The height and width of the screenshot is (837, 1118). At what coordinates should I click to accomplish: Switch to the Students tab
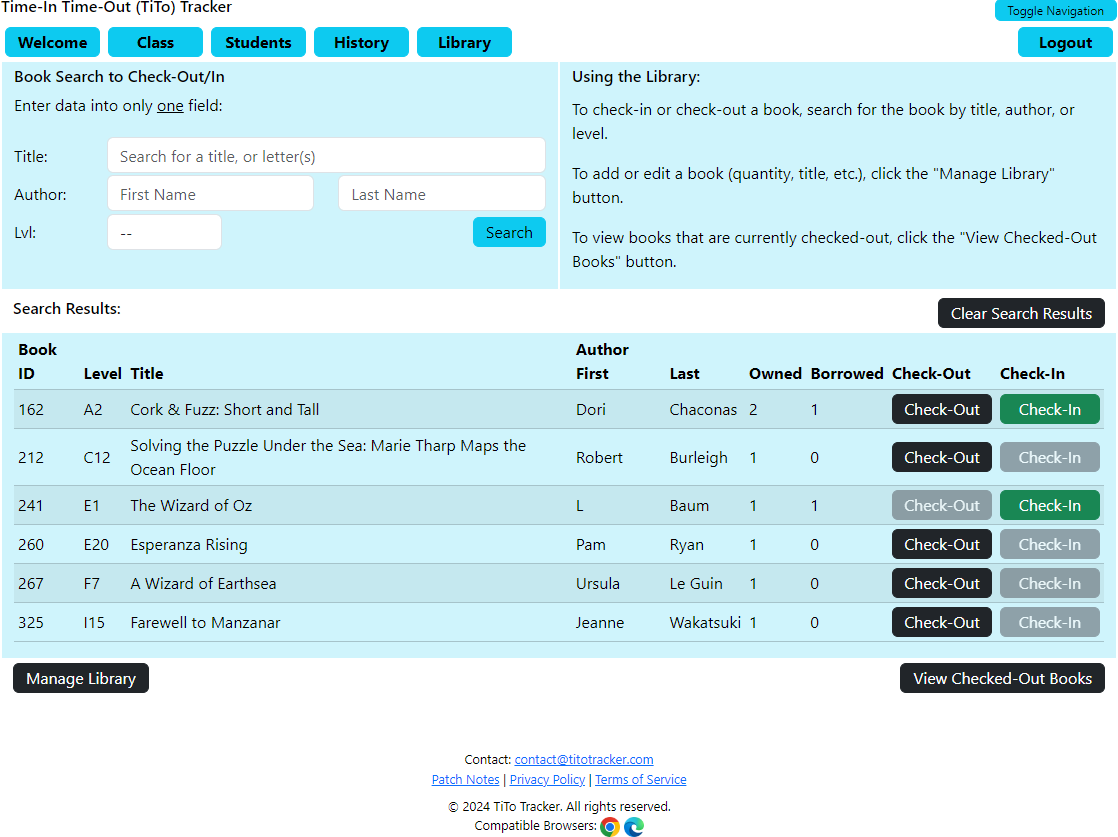pos(258,42)
